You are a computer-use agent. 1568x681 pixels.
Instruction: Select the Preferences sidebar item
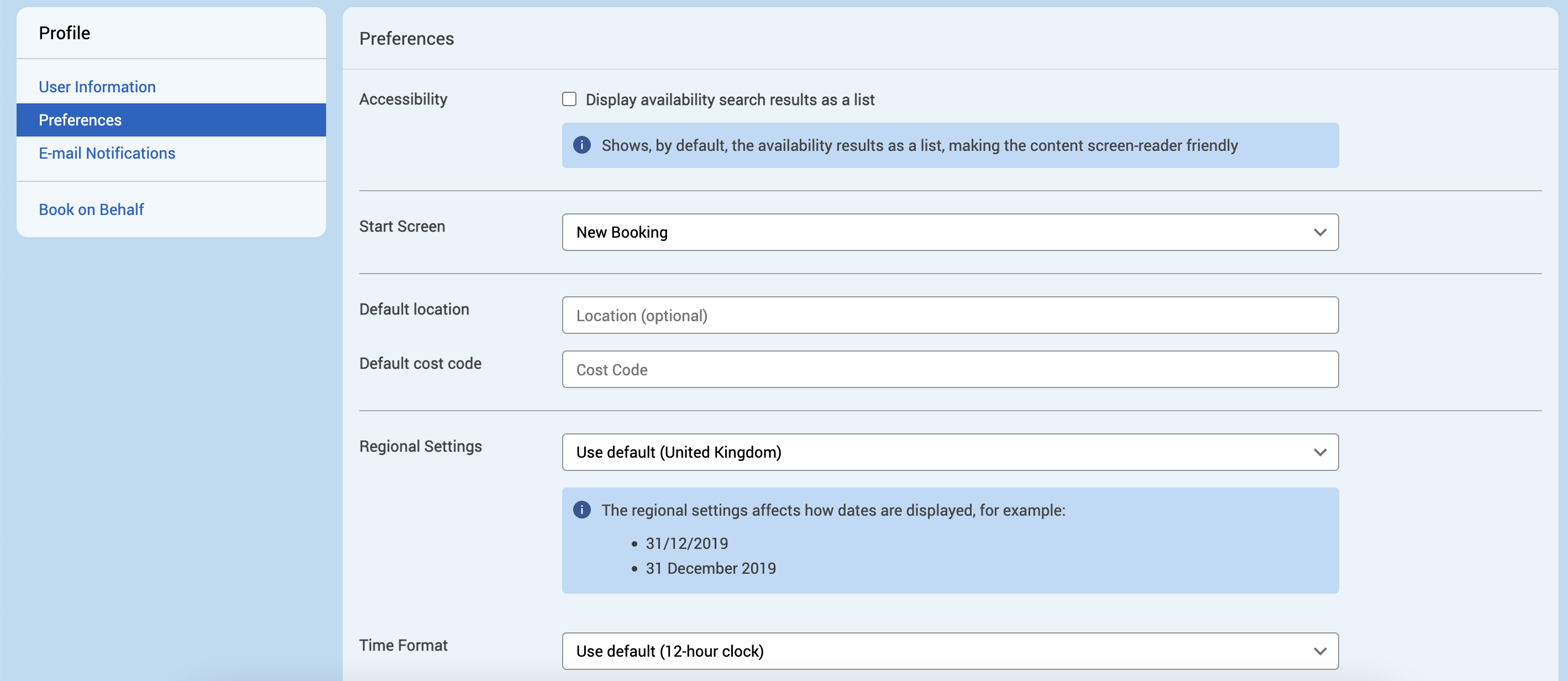(80, 120)
